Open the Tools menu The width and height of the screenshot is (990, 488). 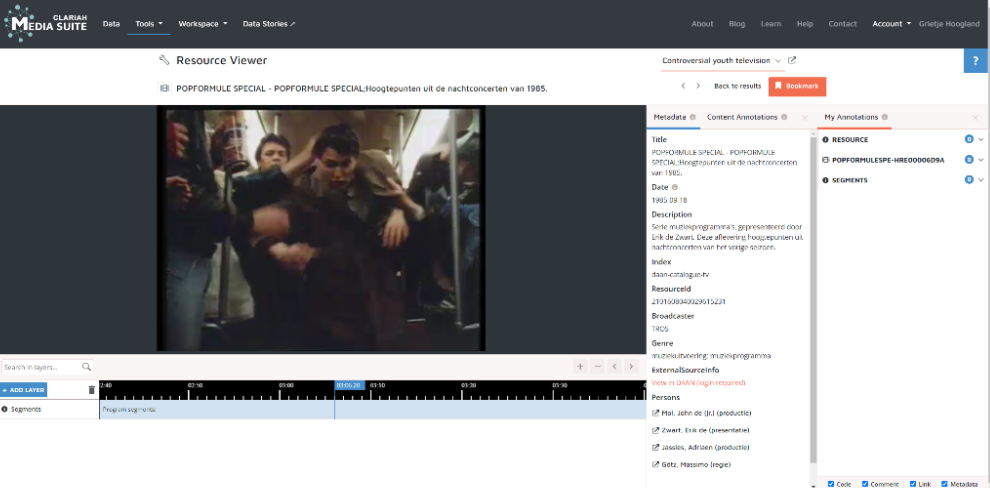(149, 23)
